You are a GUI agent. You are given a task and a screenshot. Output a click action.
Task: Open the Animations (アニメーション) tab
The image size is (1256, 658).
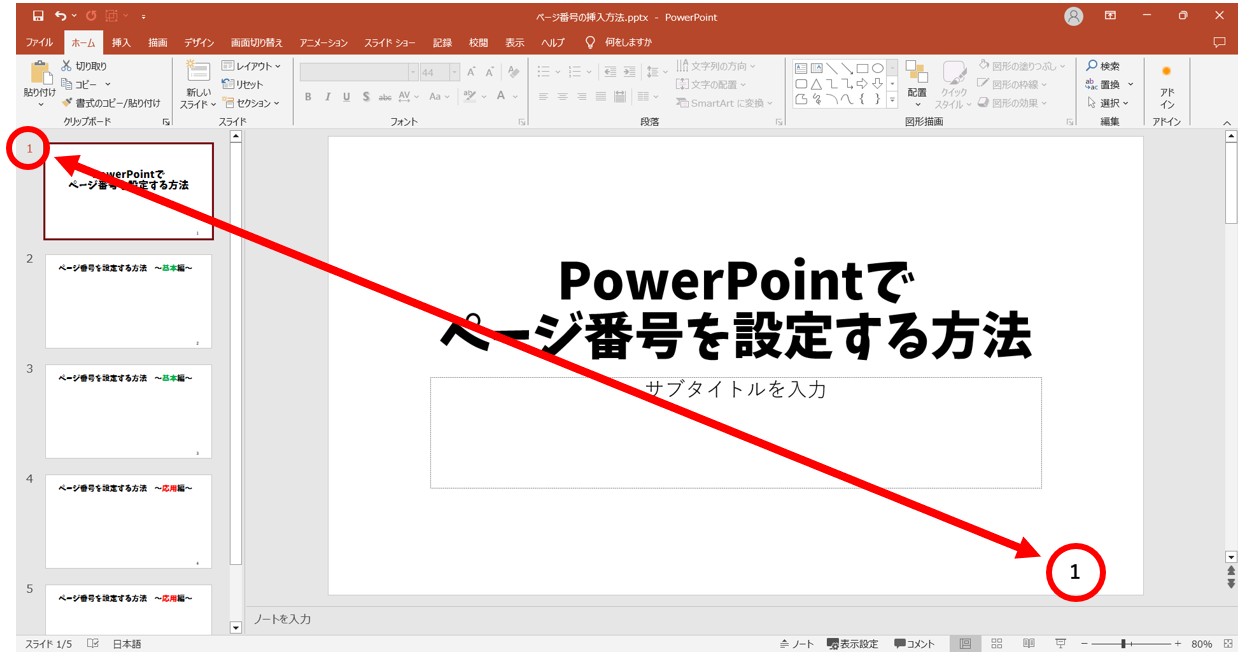pyautogui.click(x=323, y=43)
